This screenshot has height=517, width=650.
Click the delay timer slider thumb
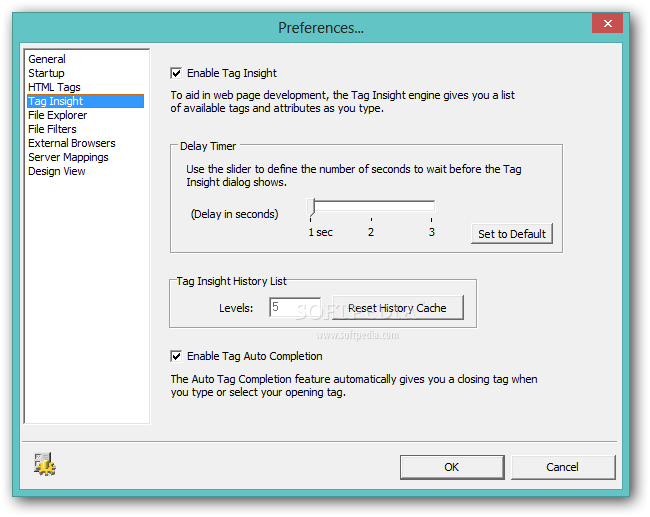point(312,207)
